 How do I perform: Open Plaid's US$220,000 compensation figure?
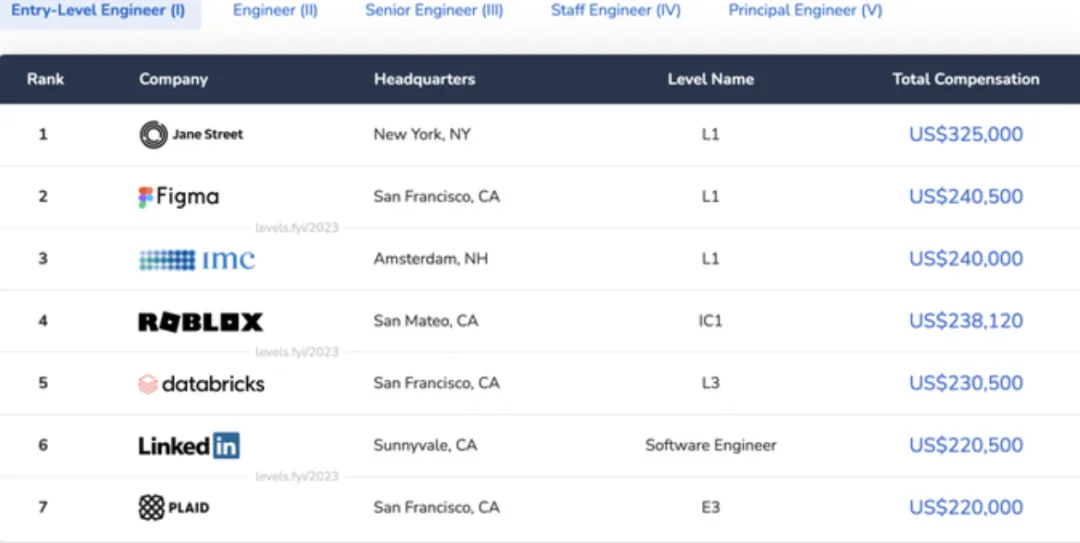click(x=966, y=508)
